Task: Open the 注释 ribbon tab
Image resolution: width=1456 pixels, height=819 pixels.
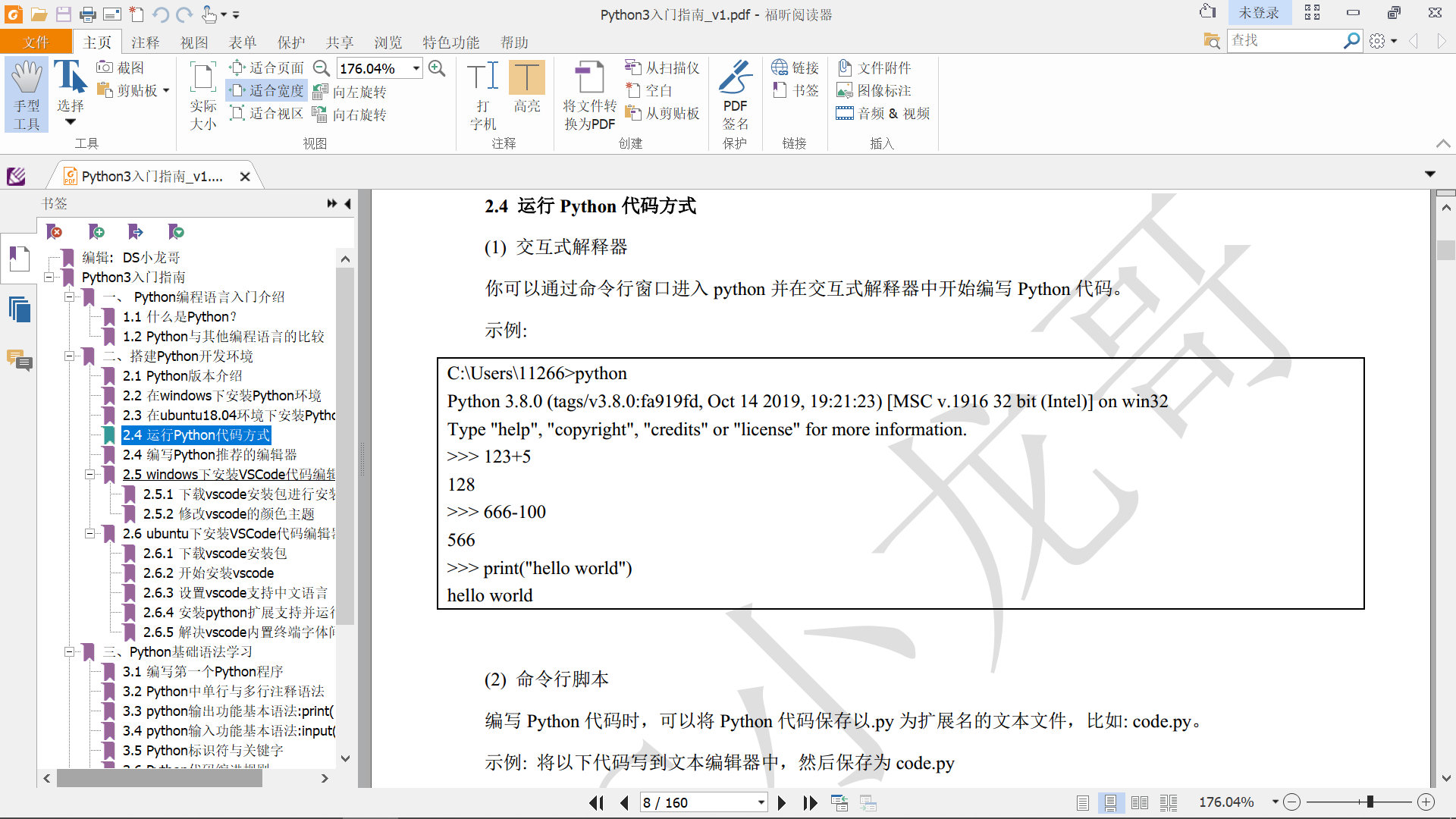Action: pyautogui.click(x=145, y=42)
